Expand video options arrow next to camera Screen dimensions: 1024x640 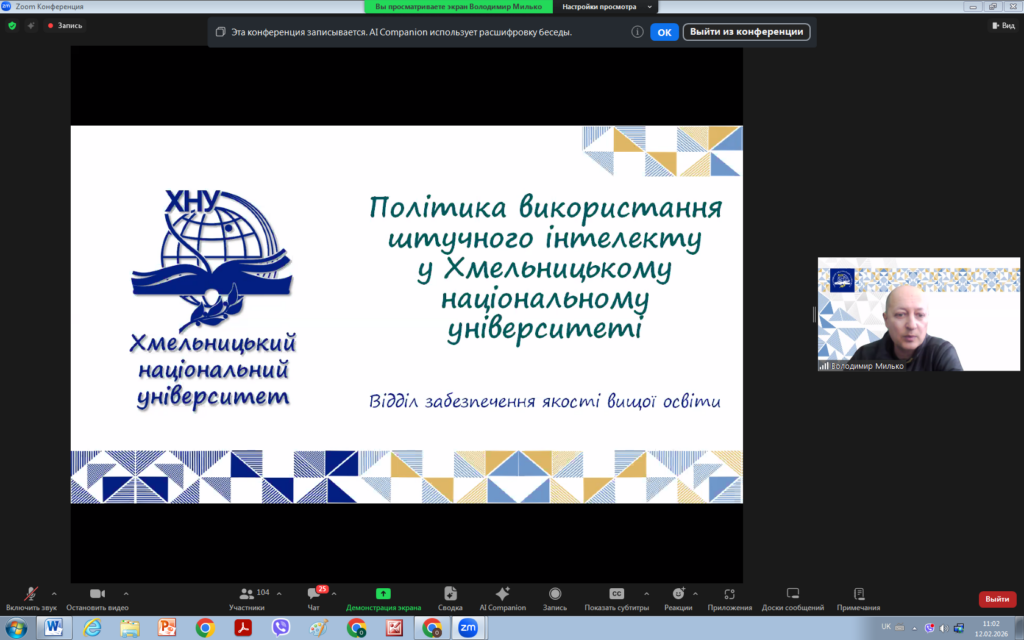tap(125, 593)
